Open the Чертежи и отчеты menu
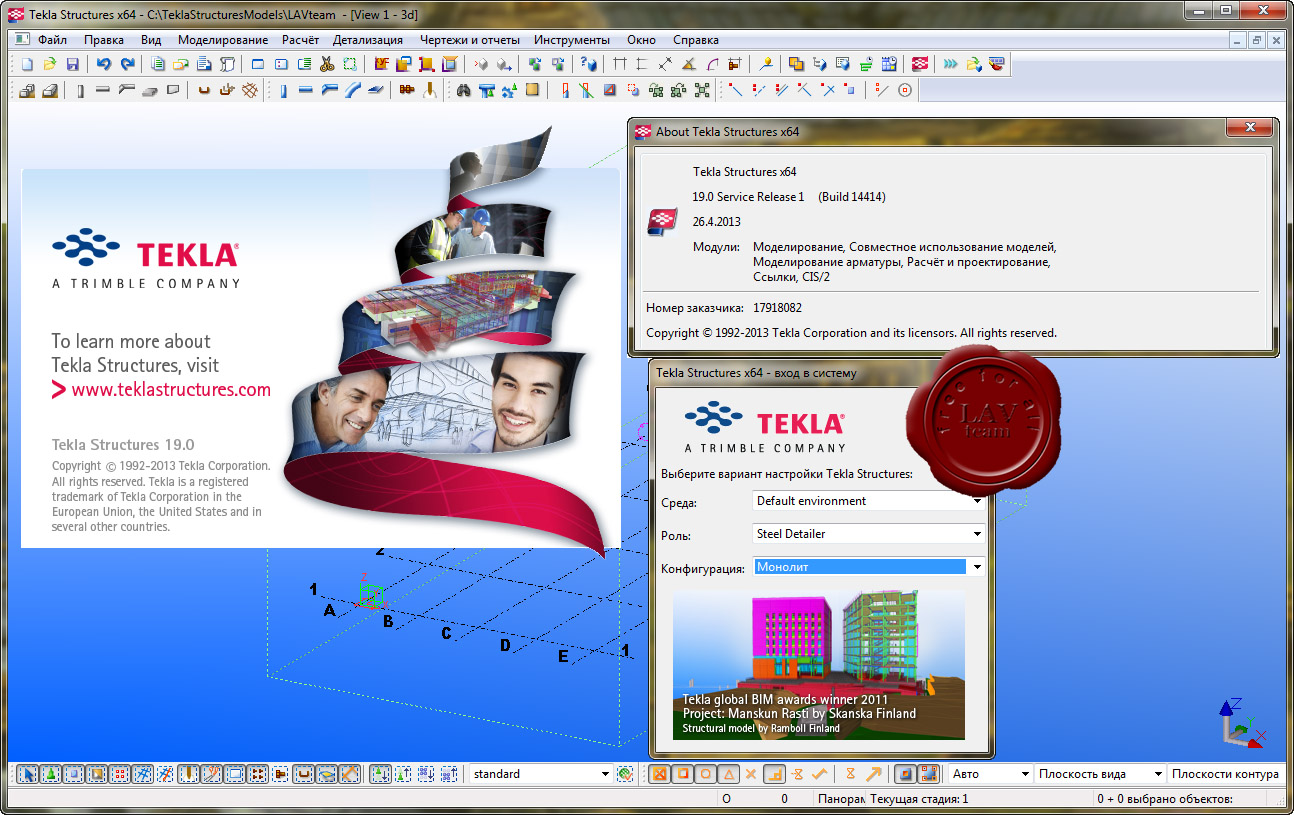This screenshot has height=815, width=1294. 469,40
